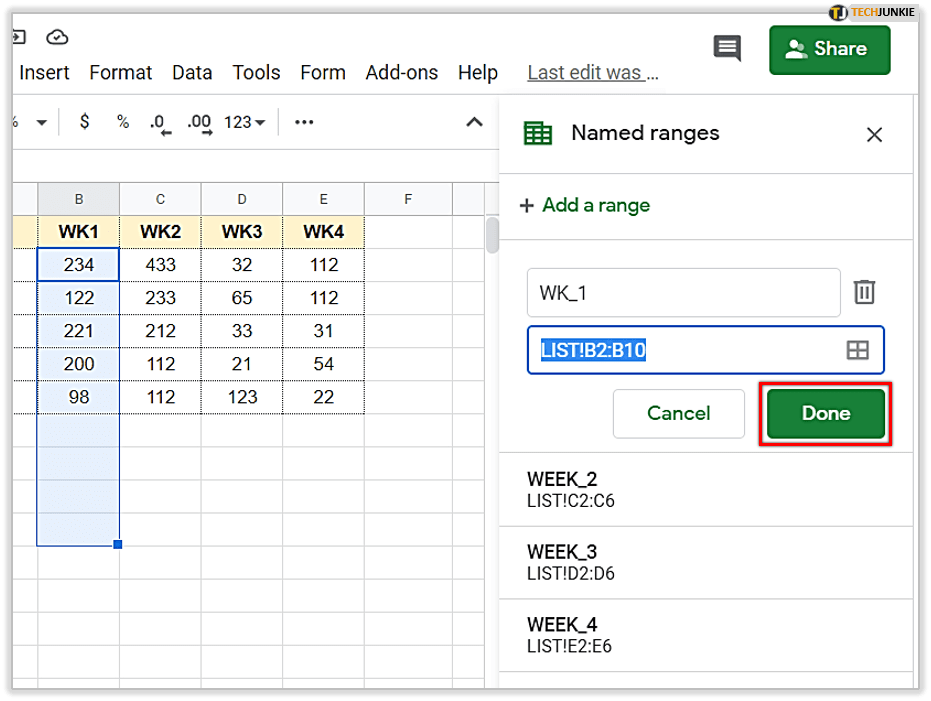Expand the three-dot more toolbar options
931x701 pixels.
click(304, 122)
